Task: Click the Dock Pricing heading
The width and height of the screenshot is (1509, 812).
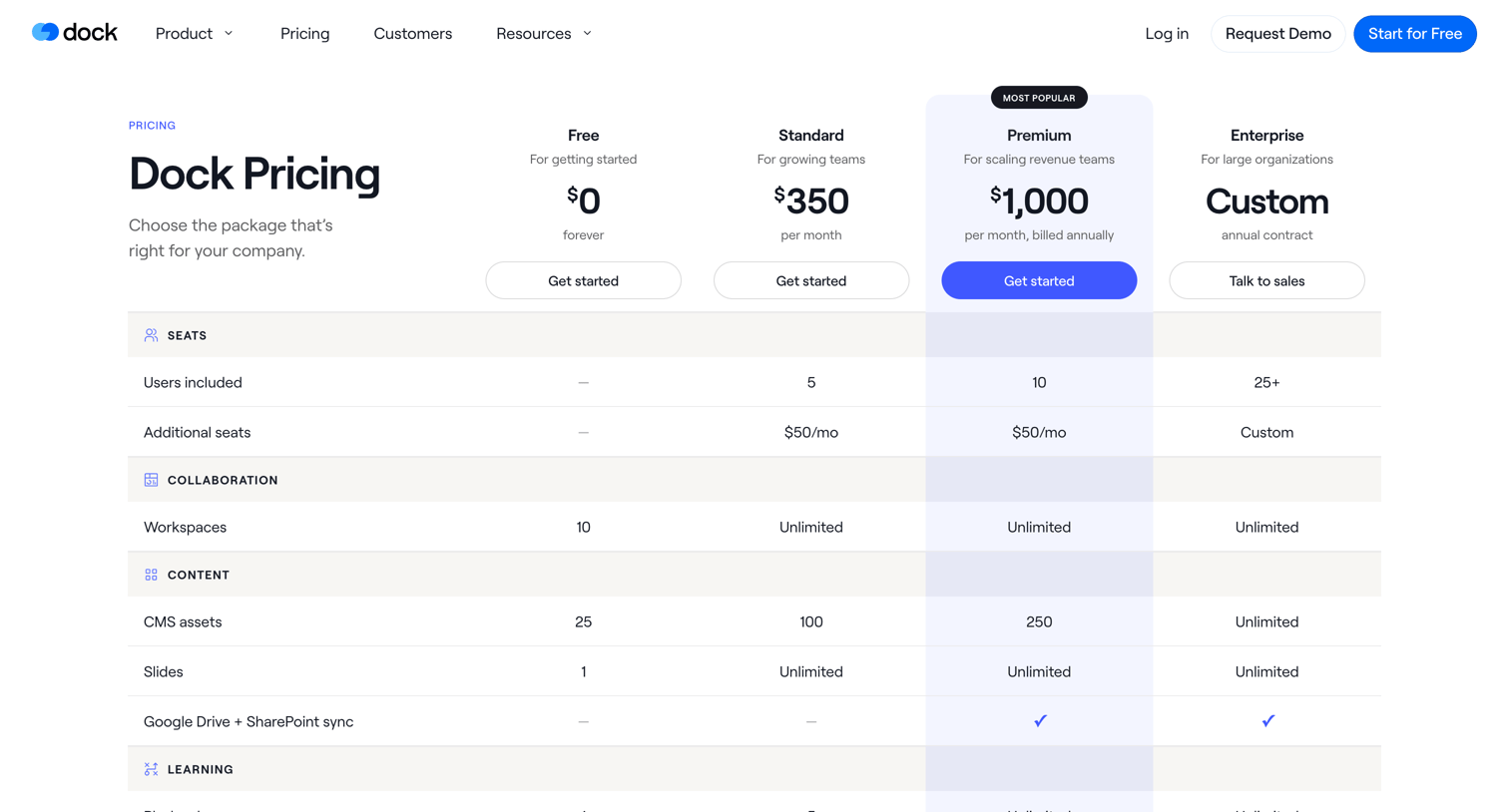Action: 254,174
